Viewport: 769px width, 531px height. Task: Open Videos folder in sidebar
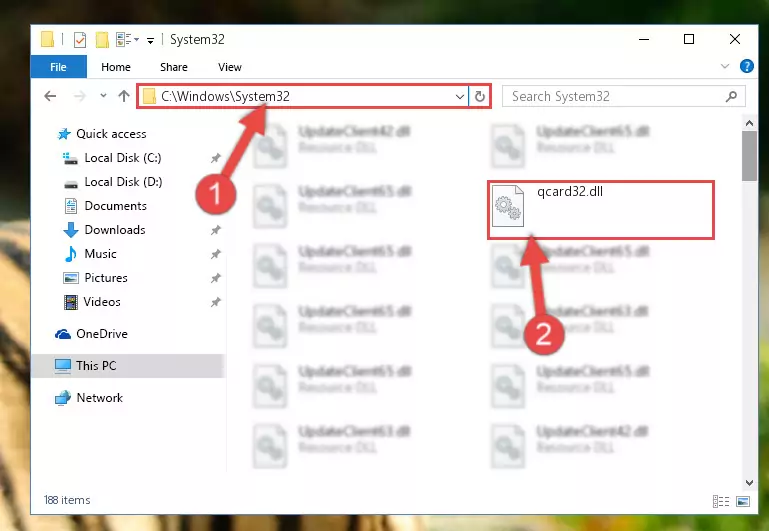[x=102, y=302]
